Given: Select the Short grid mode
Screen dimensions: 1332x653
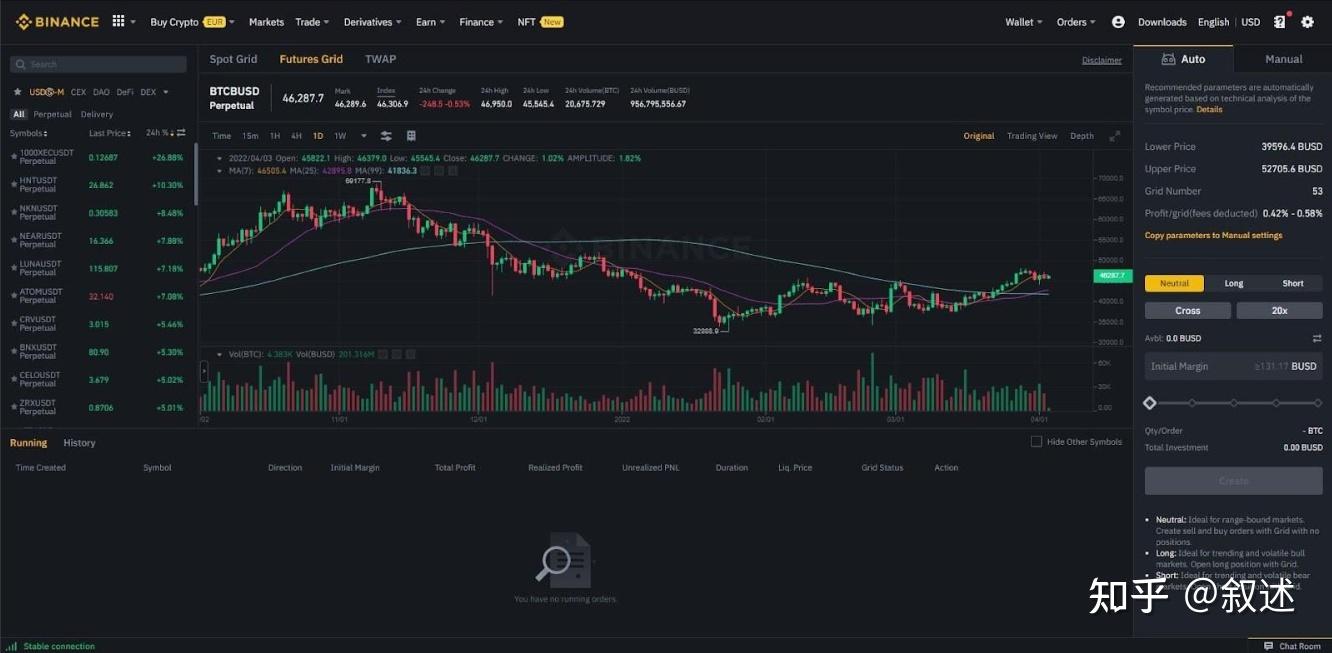Looking at the screenshot, I should [1293, 283].
